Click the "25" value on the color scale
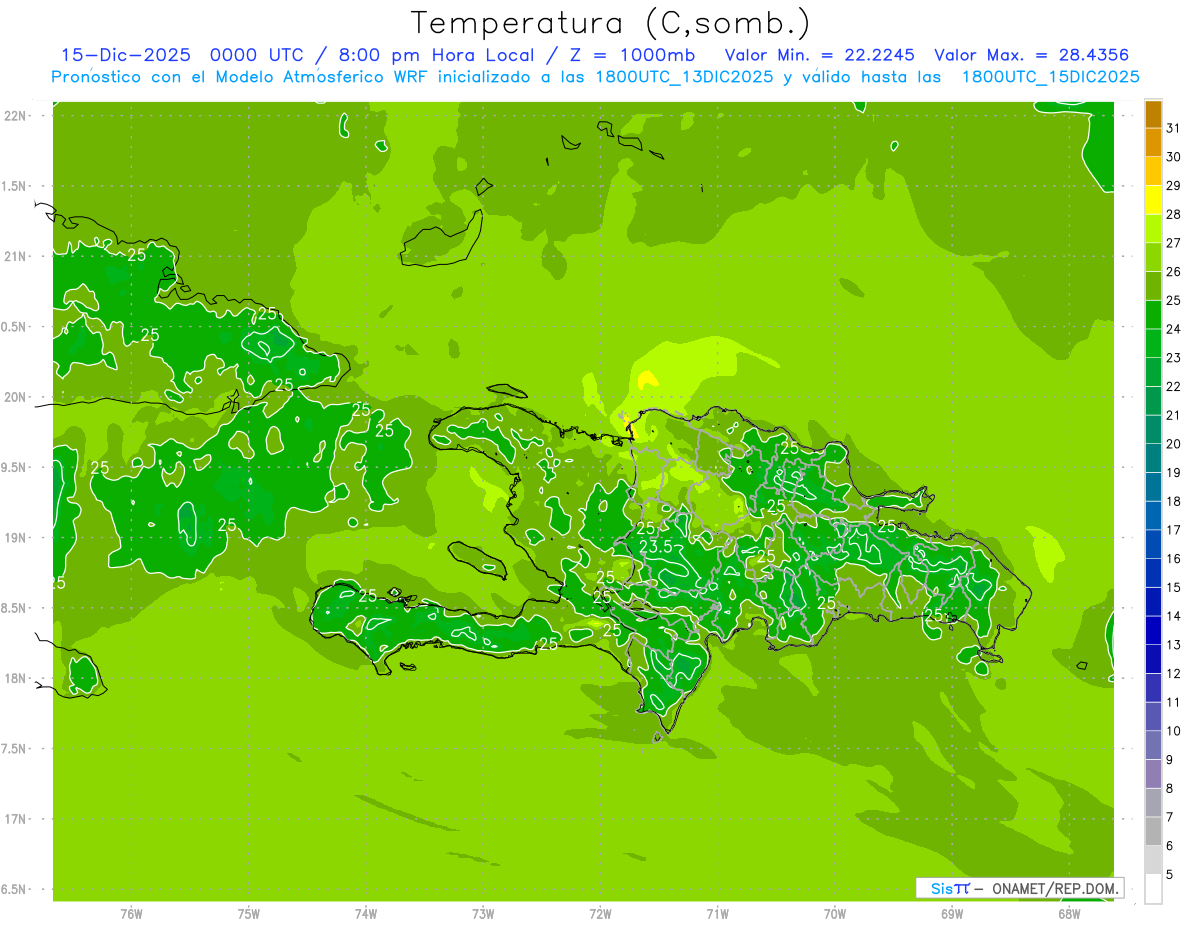 coord(1173,300)
